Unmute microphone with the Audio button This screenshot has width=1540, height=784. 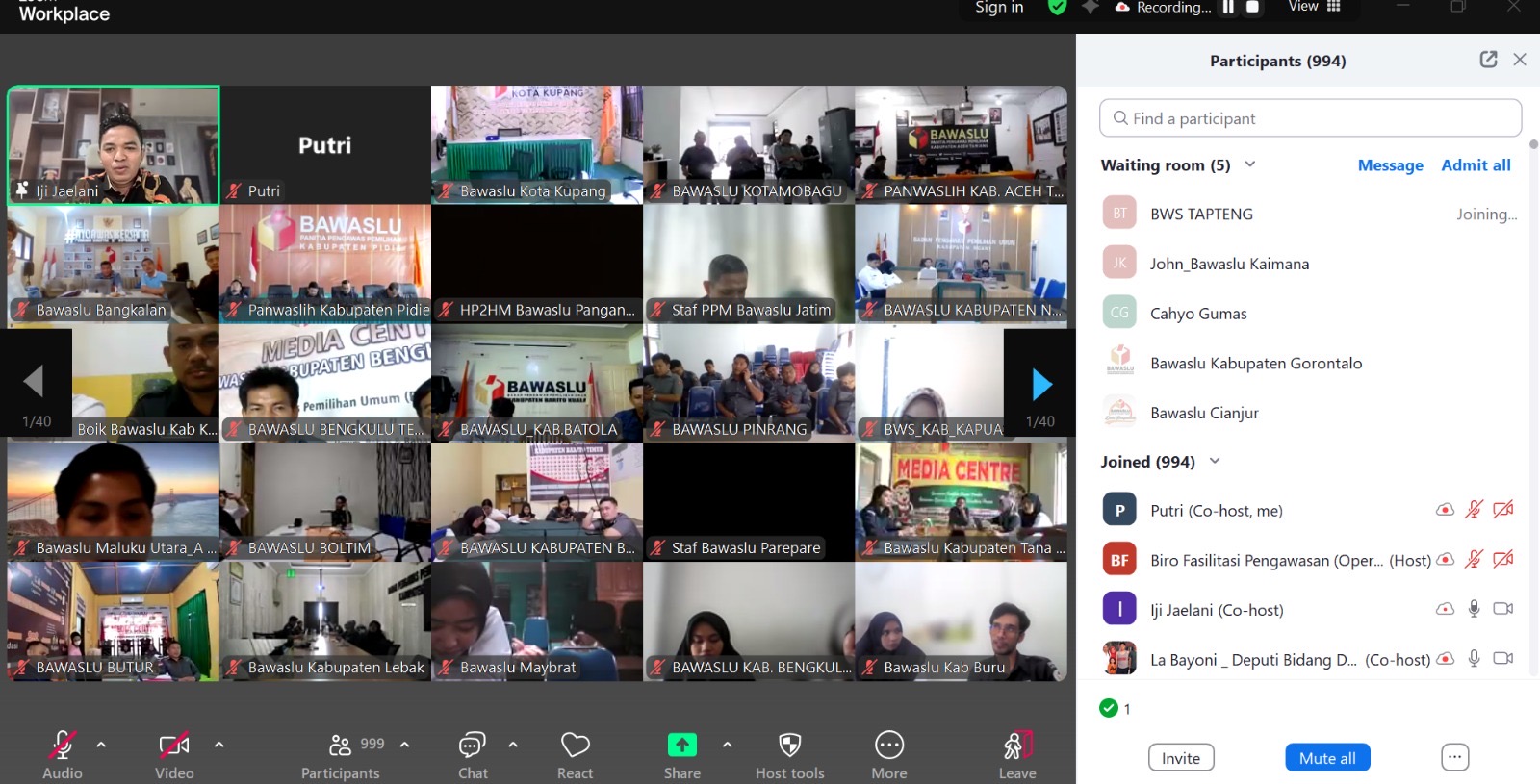(63, 746)
